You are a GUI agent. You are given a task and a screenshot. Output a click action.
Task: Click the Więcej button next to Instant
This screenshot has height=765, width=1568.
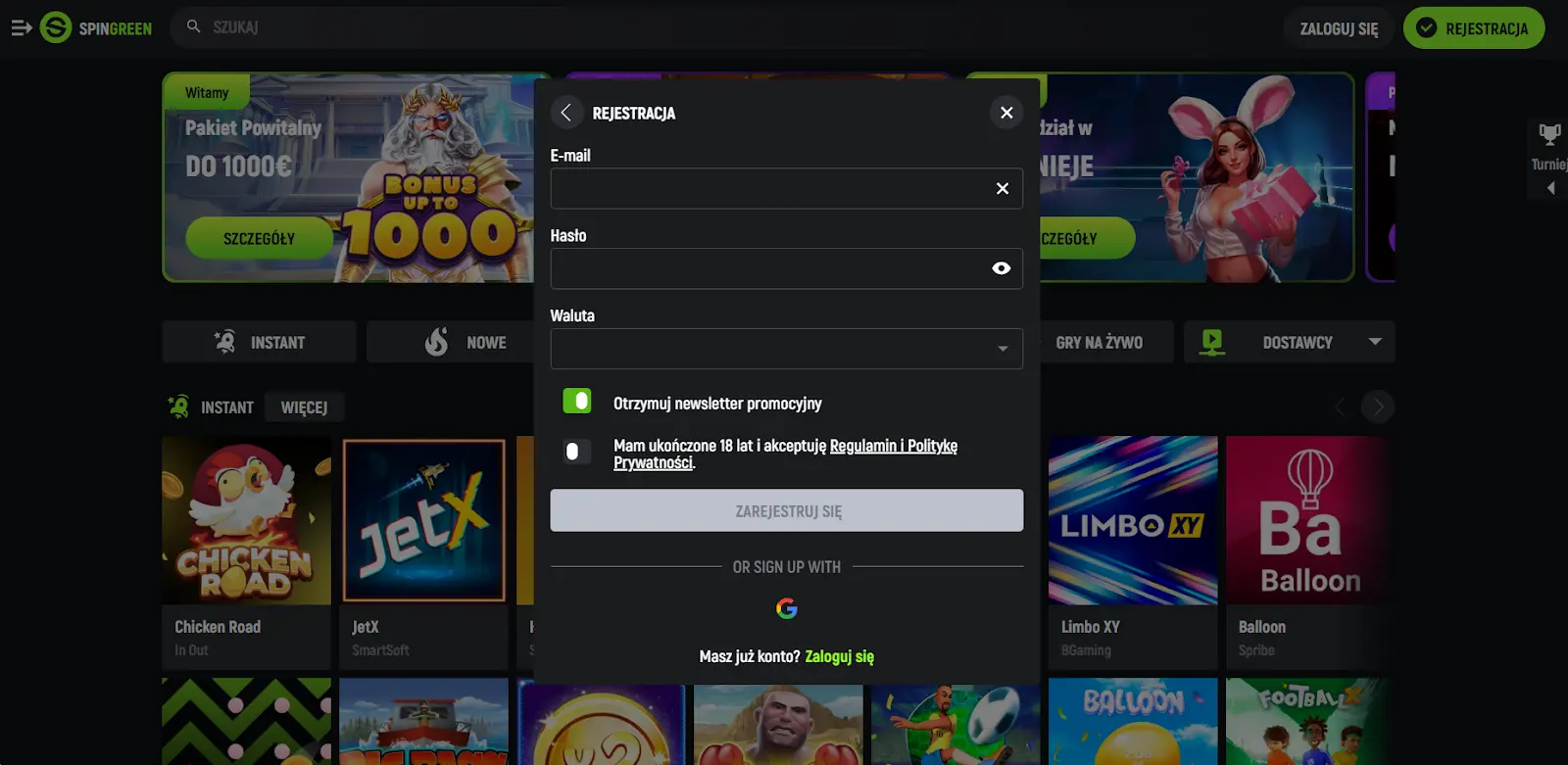coord(304,407)
